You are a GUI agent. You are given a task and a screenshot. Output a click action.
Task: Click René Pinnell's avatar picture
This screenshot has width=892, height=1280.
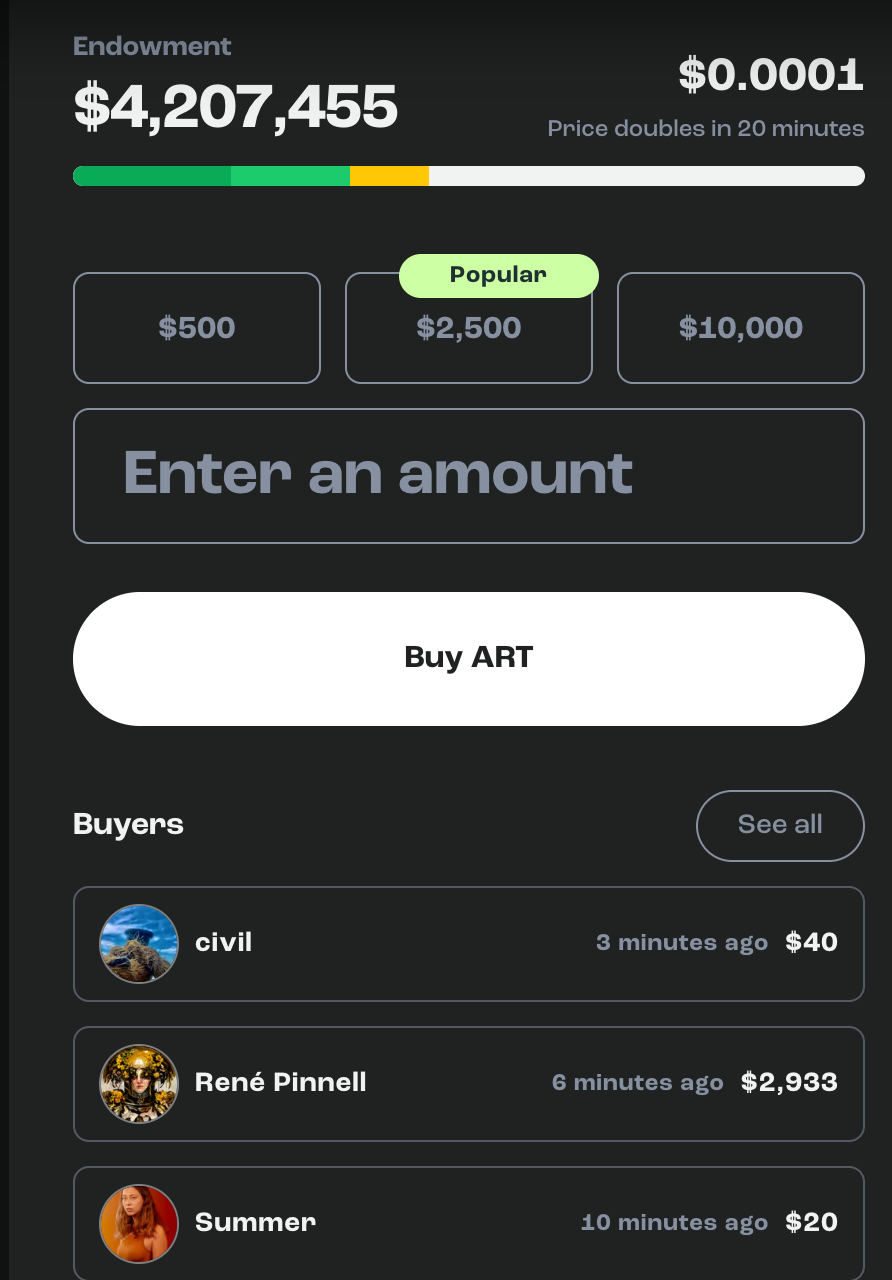139,1084
